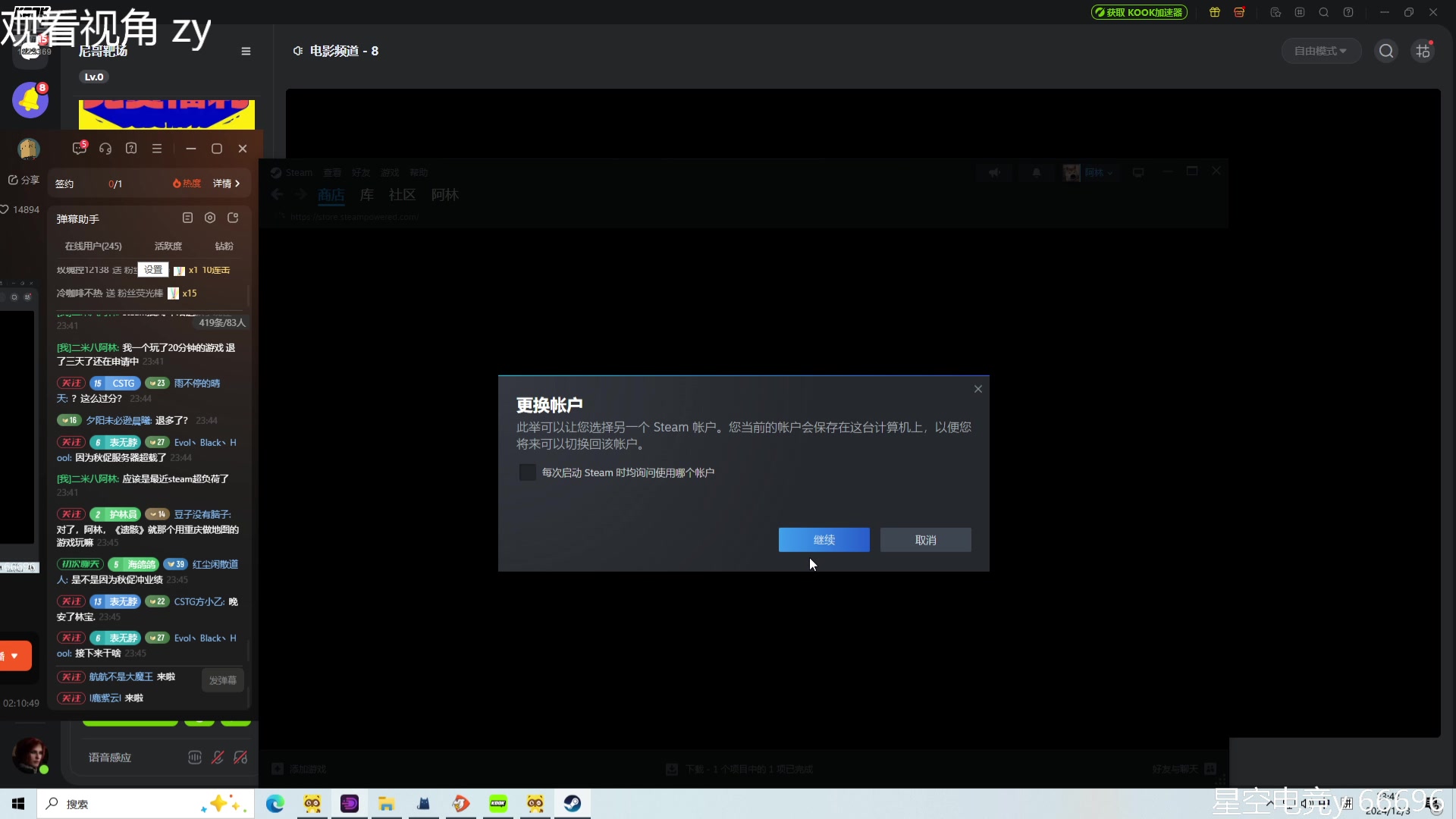Image resolution: width=1456 pixels, height=819 pixels.
Task: Click the 继续 button in the dialog
Action: [x=824, y=540]
